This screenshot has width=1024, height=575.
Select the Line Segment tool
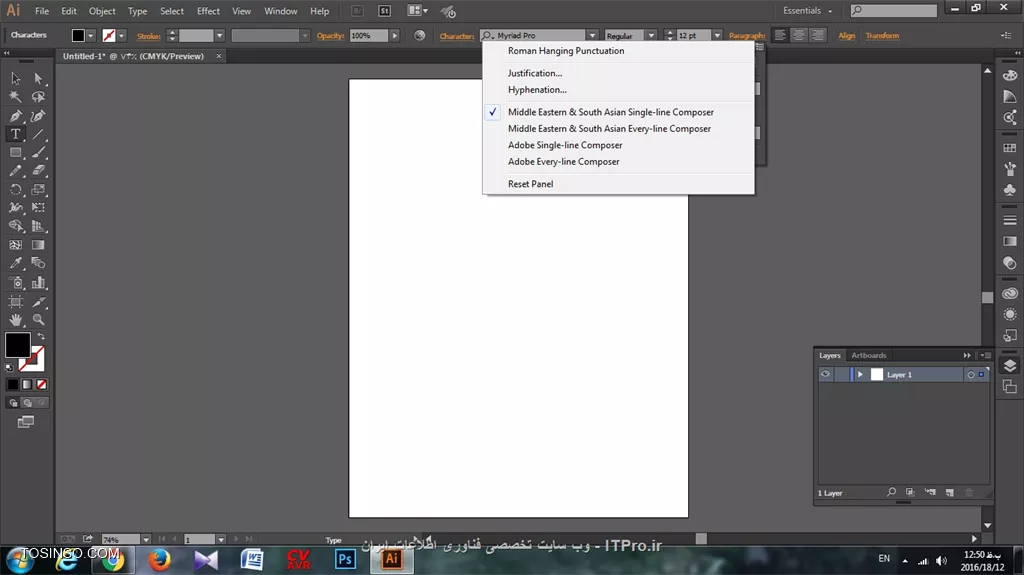(38, 134)
